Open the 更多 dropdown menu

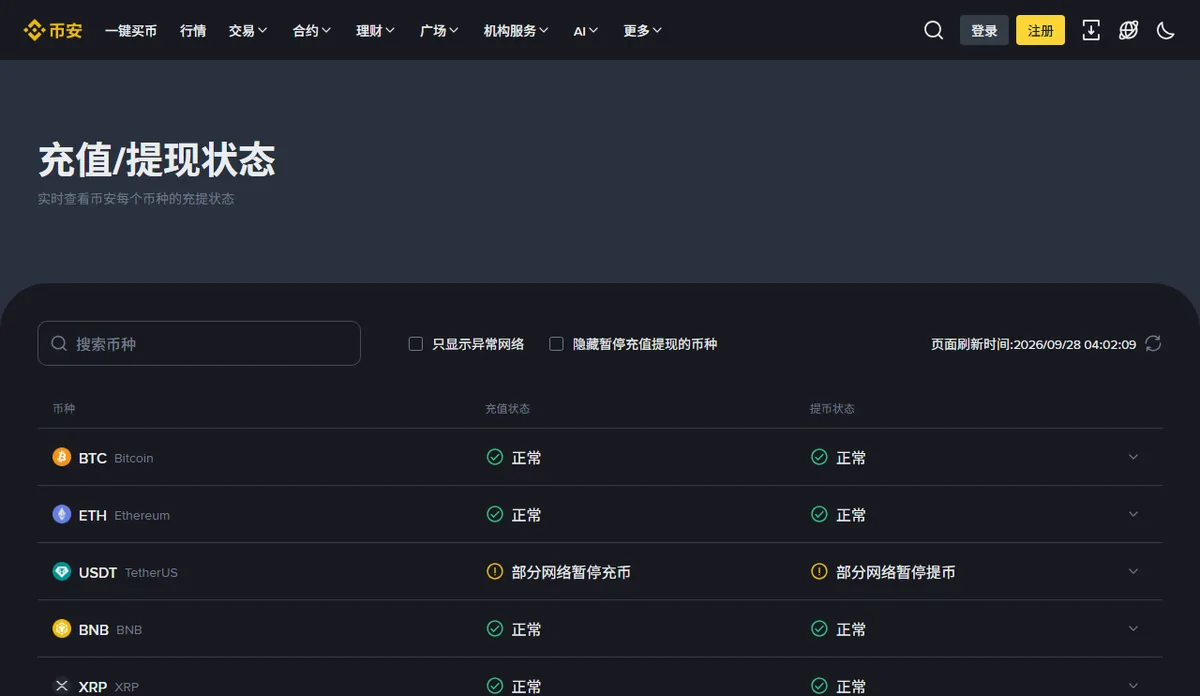(x=643, y=31)
